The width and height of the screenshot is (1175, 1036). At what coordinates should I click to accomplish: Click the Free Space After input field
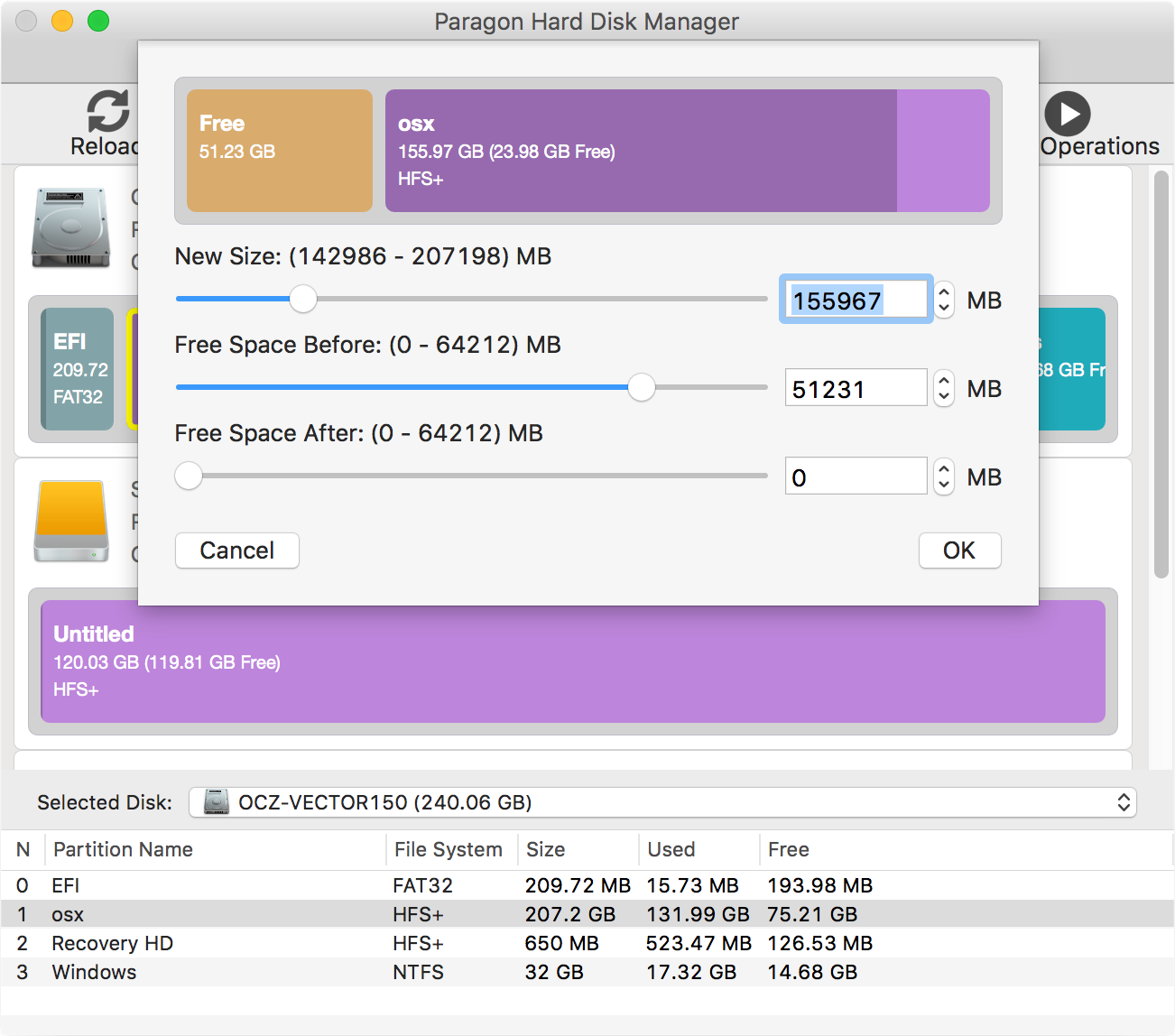(856, 476)
